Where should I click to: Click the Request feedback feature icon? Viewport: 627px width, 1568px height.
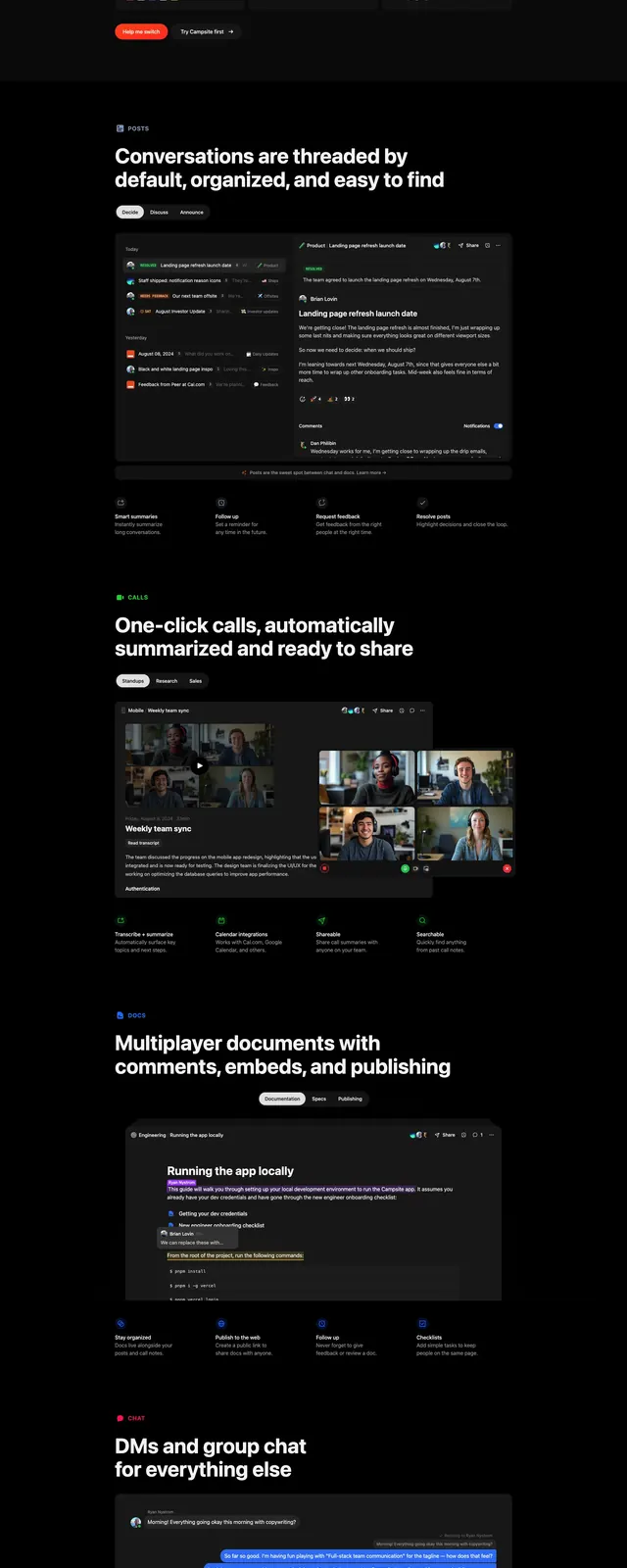pyautogui.click(x=321, y=503)
